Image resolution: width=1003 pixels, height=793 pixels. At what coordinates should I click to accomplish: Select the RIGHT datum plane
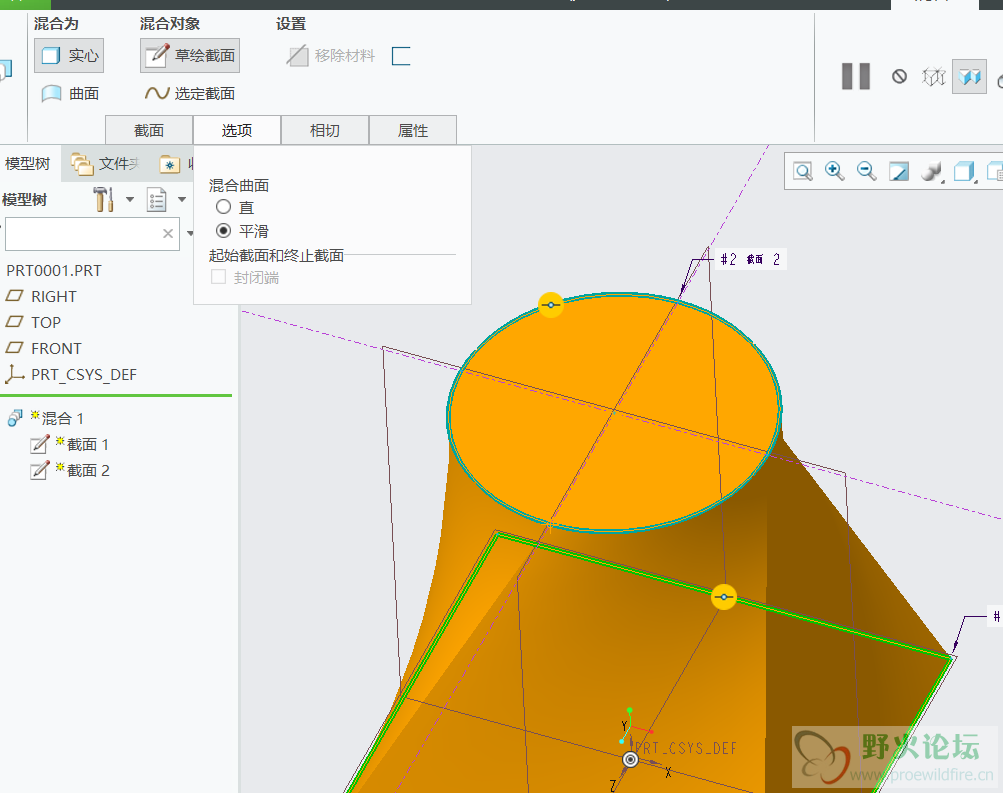pos(54,297)
